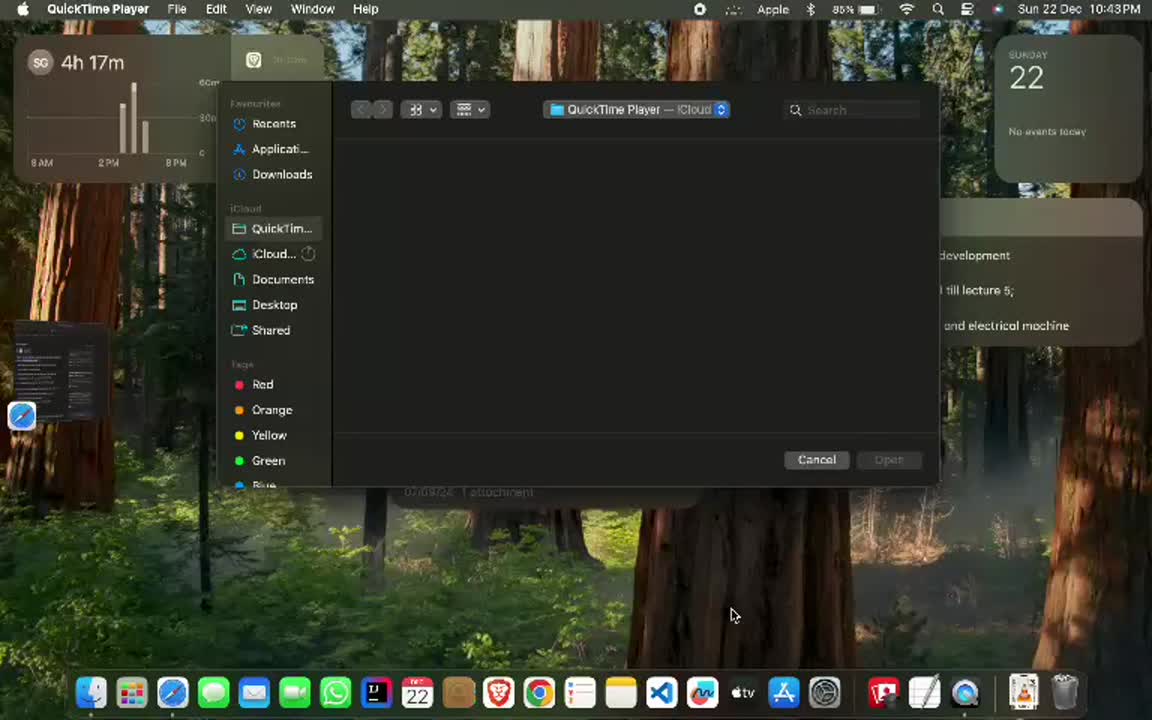Open Recents in the sidebar
Image resolution: width=1152 pixels, height=720 pixels.
tap(273, 124)
